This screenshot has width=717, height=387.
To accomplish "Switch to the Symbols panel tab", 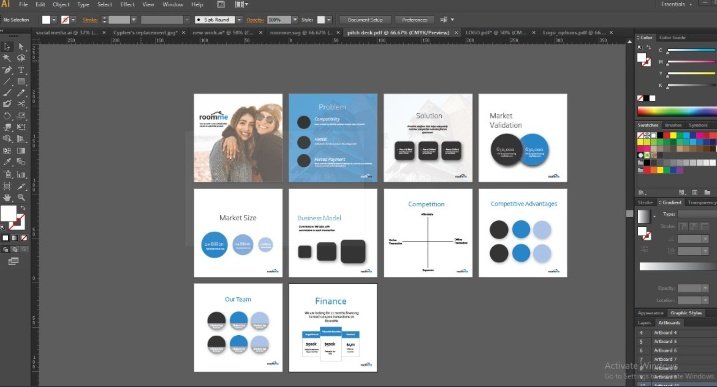I will (x=698, y=125).
